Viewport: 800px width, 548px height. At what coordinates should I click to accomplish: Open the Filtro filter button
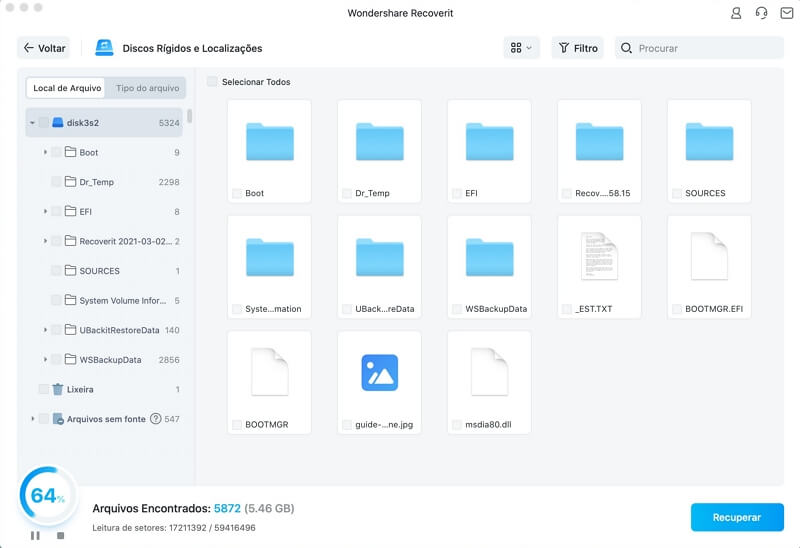(x=578, y=48)
